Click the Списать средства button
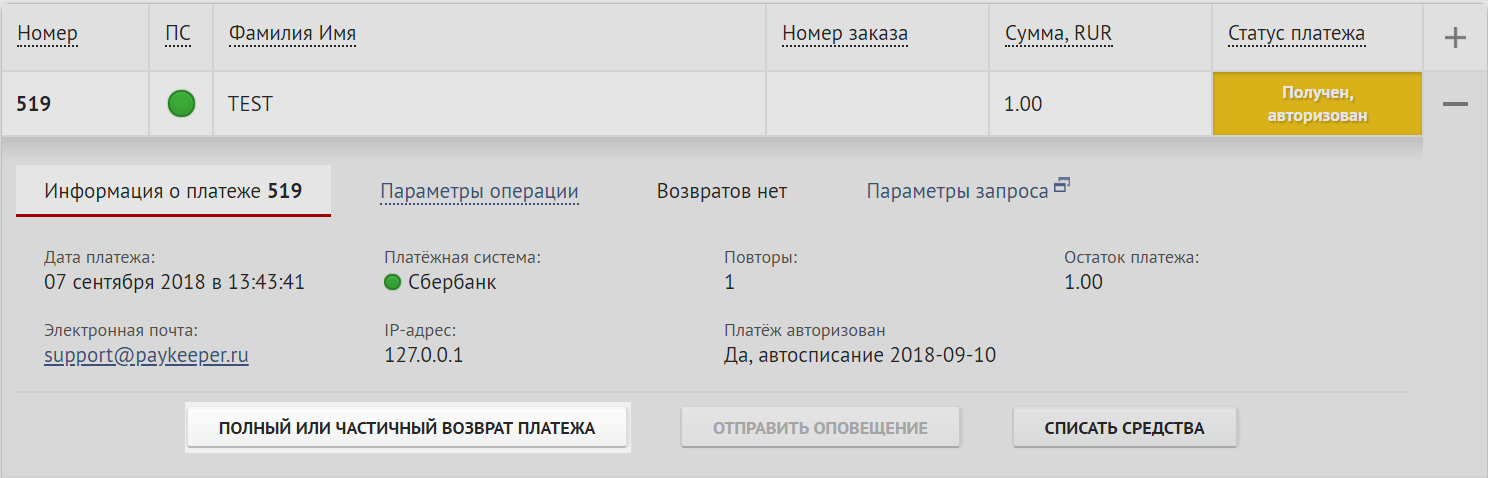Screen dimensions: 1488x478 [1125, 428]
